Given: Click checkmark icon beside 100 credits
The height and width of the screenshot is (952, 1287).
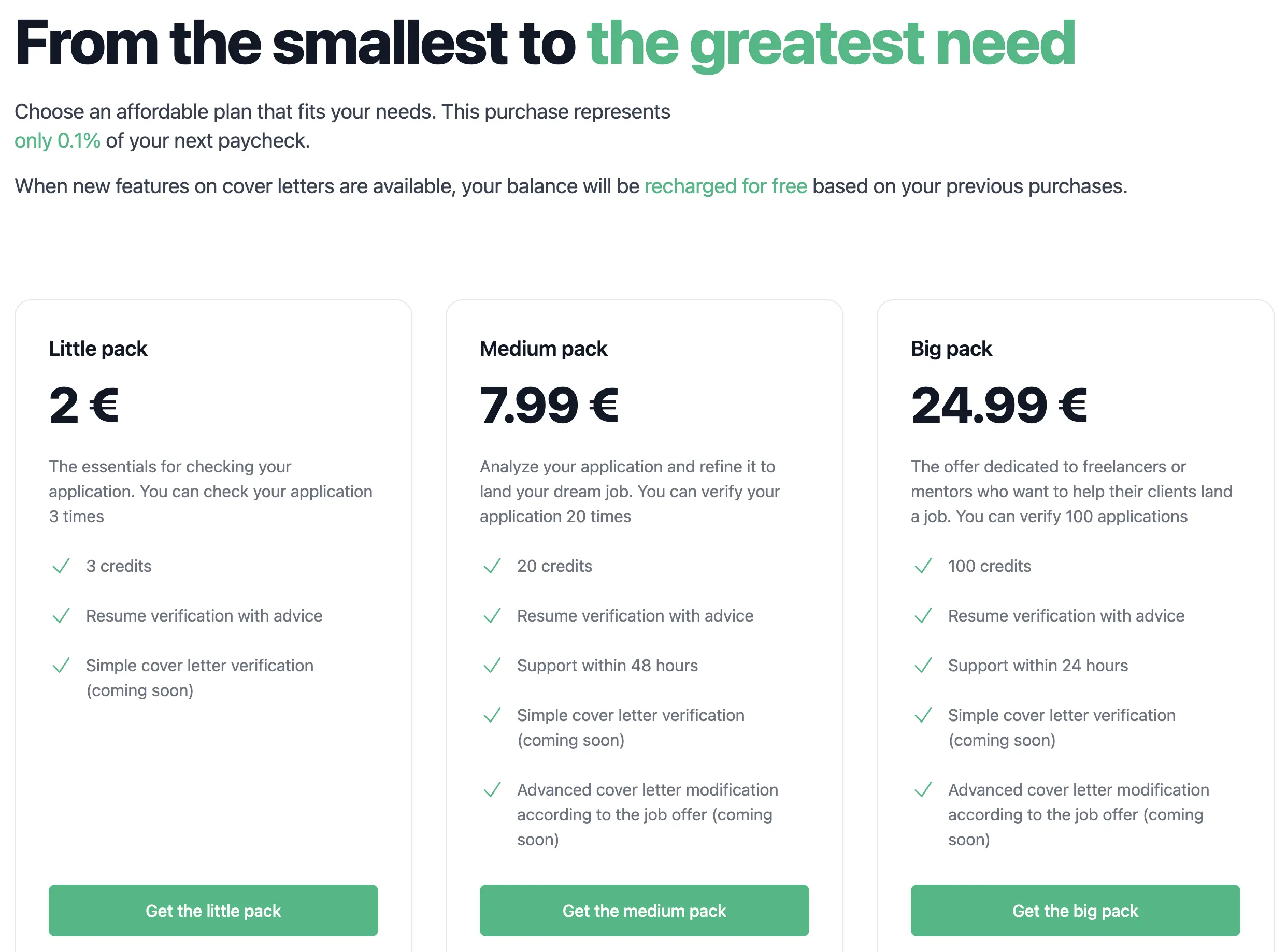Looking at the screenshot, I should click(x=923, y=566).
